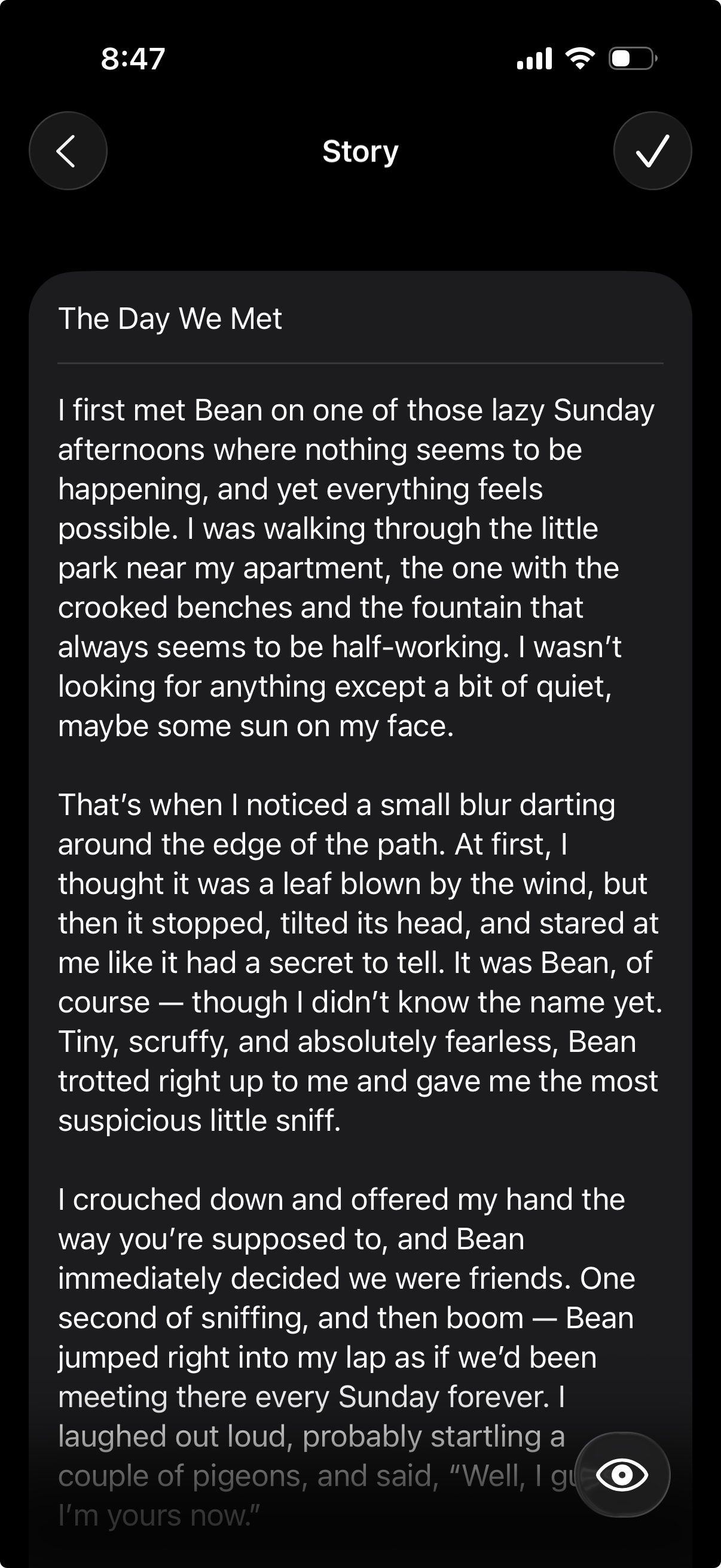The width and height of the screenshot is (721, 1568).
Task: Edit the title field "The Day We Met"
Action: click(170, 318)
